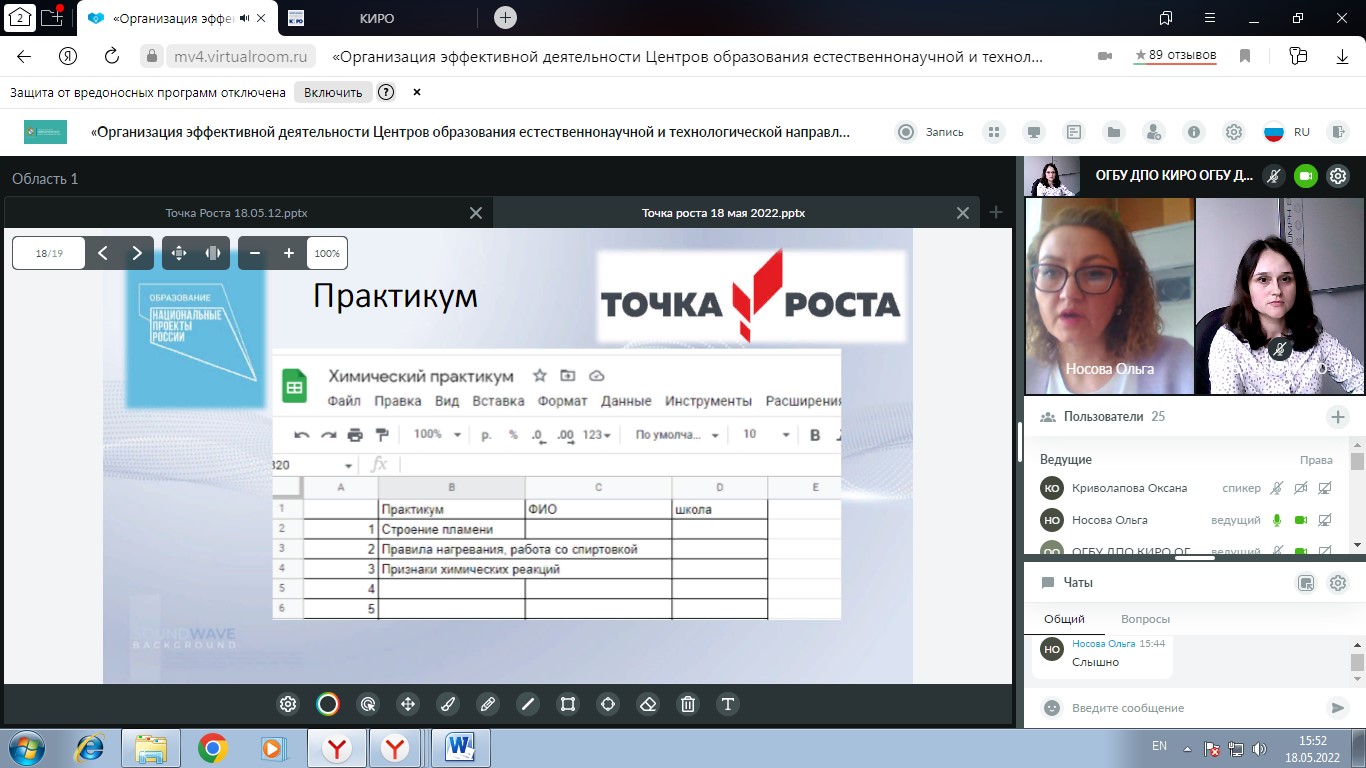The width and height of the screenshot is (1366, 768).
Task: Open video panel settings gear
Action: [1338, 176]
